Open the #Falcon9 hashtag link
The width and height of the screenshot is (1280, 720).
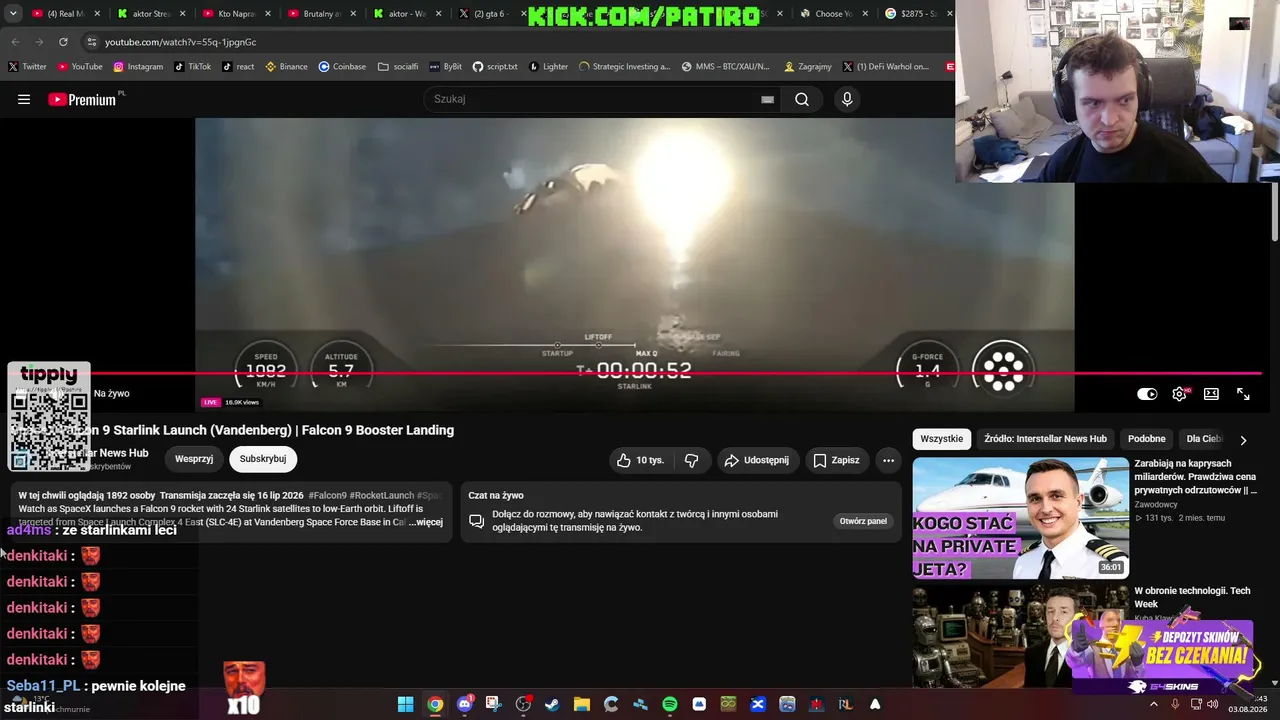[328, 496]
